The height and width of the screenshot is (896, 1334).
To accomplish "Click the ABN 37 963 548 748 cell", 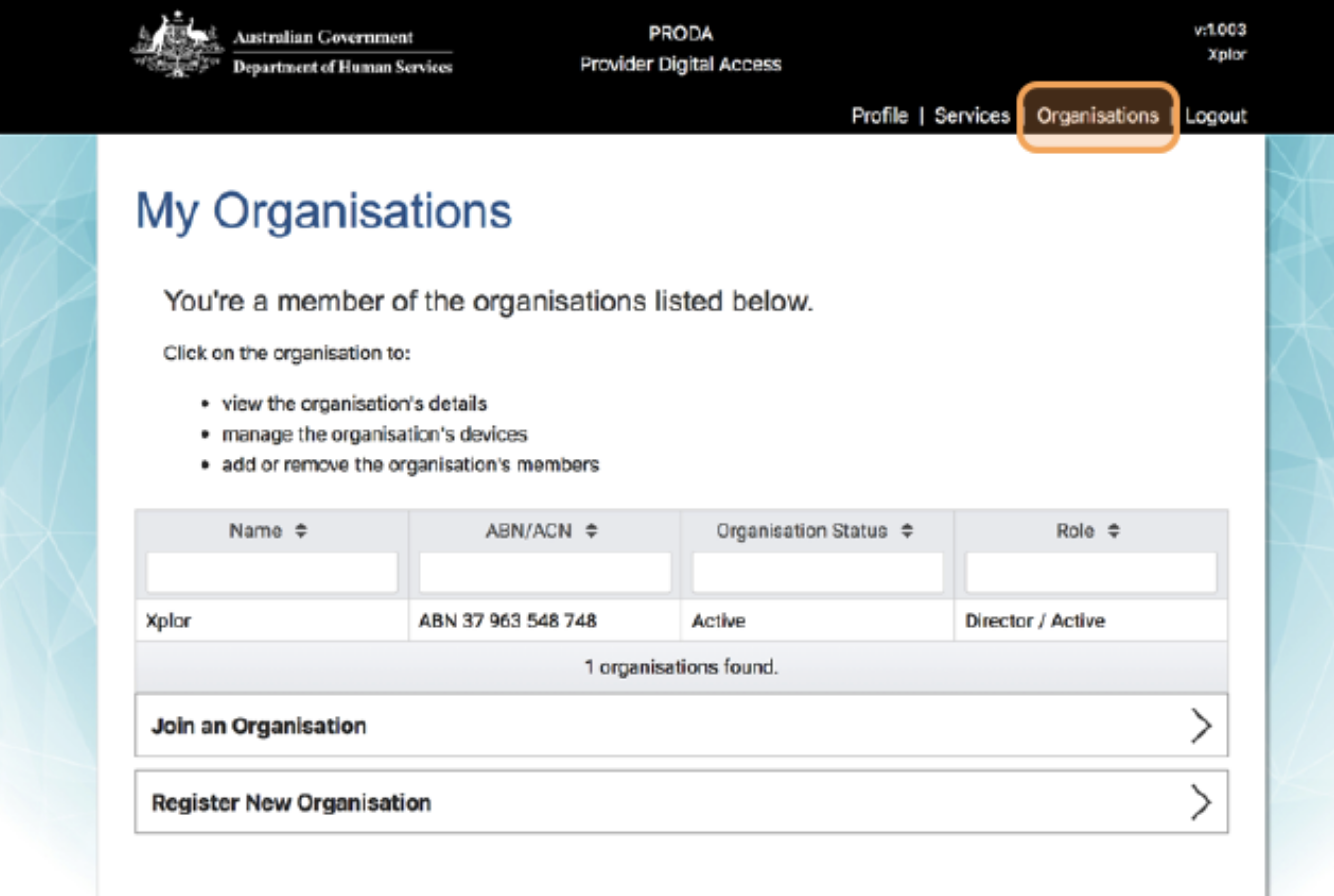I will (x=508, y=621).
